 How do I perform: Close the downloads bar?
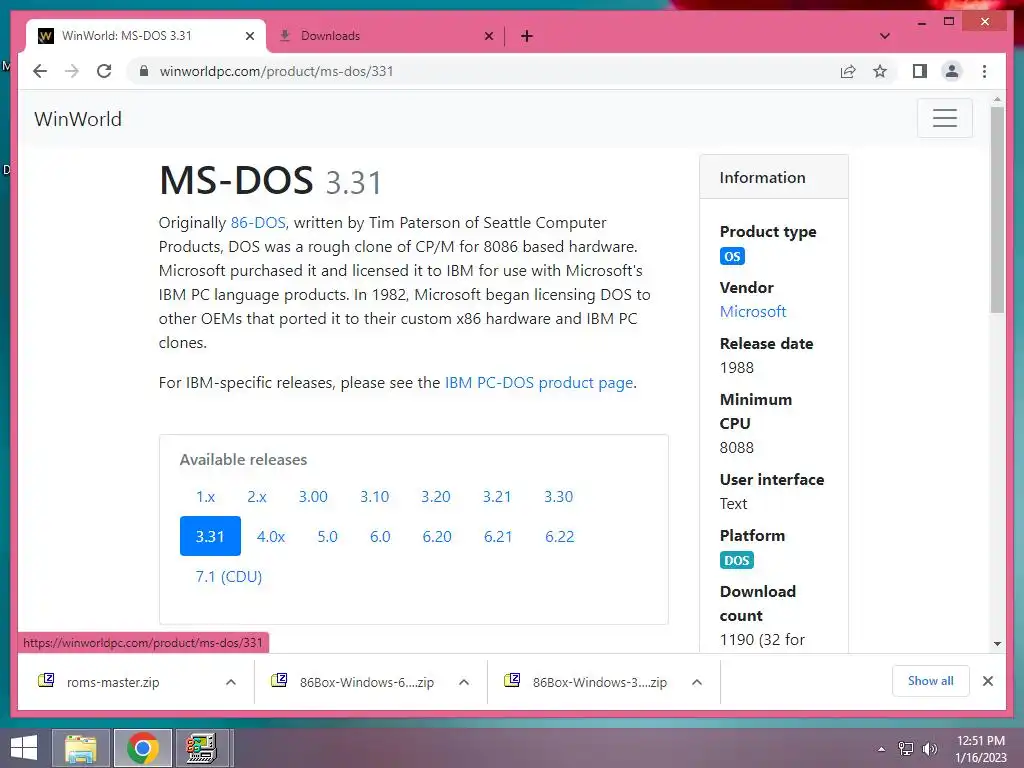tap(987, 681)
